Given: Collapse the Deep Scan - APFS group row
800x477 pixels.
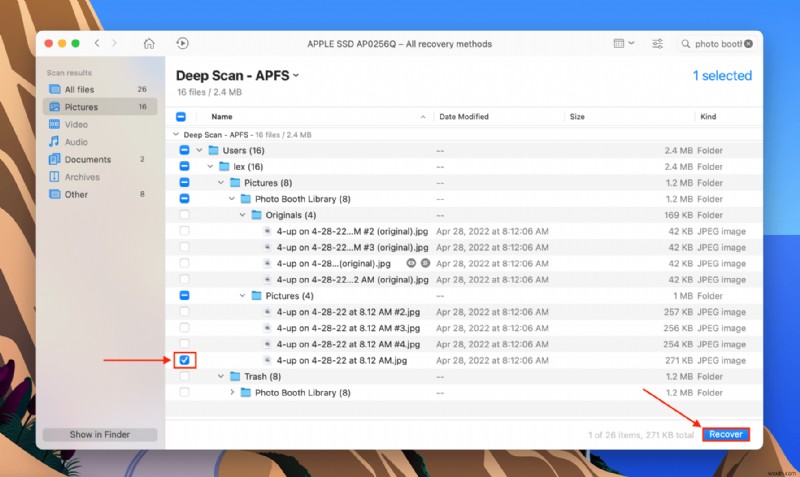Looking at the screenshot, I should pos(176,135).
